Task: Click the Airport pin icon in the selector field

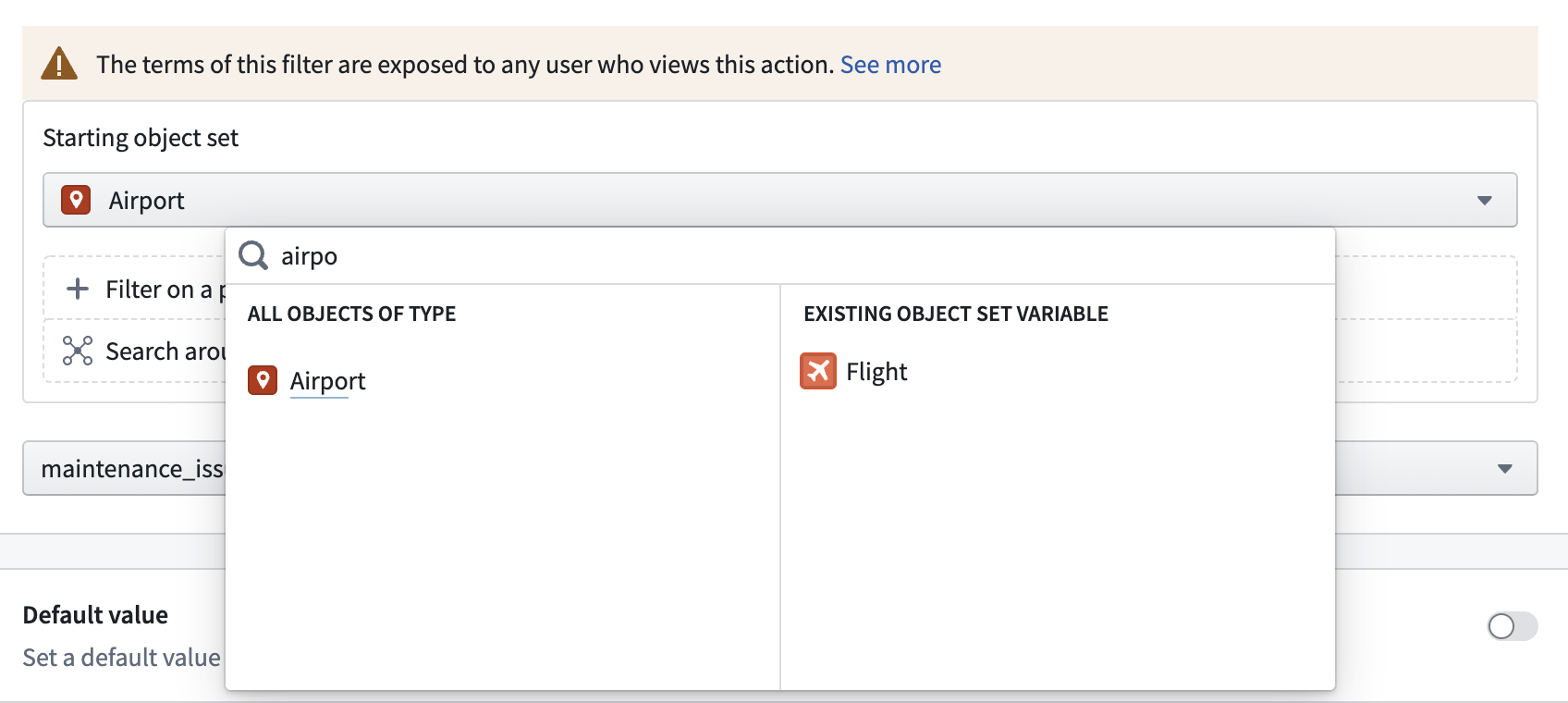Action: [76, 200]
